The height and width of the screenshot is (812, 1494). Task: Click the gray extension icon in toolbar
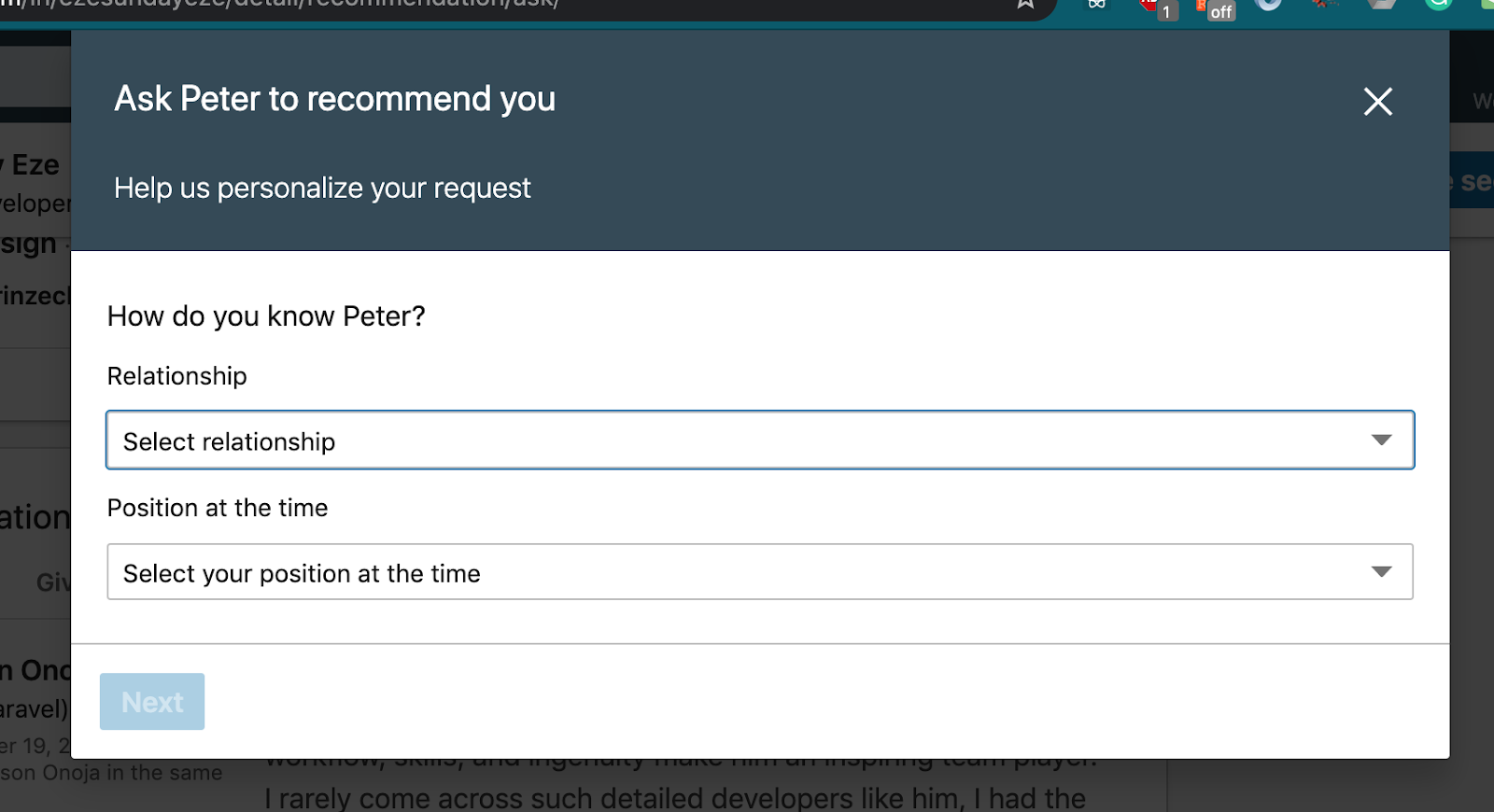(1382, 4)
